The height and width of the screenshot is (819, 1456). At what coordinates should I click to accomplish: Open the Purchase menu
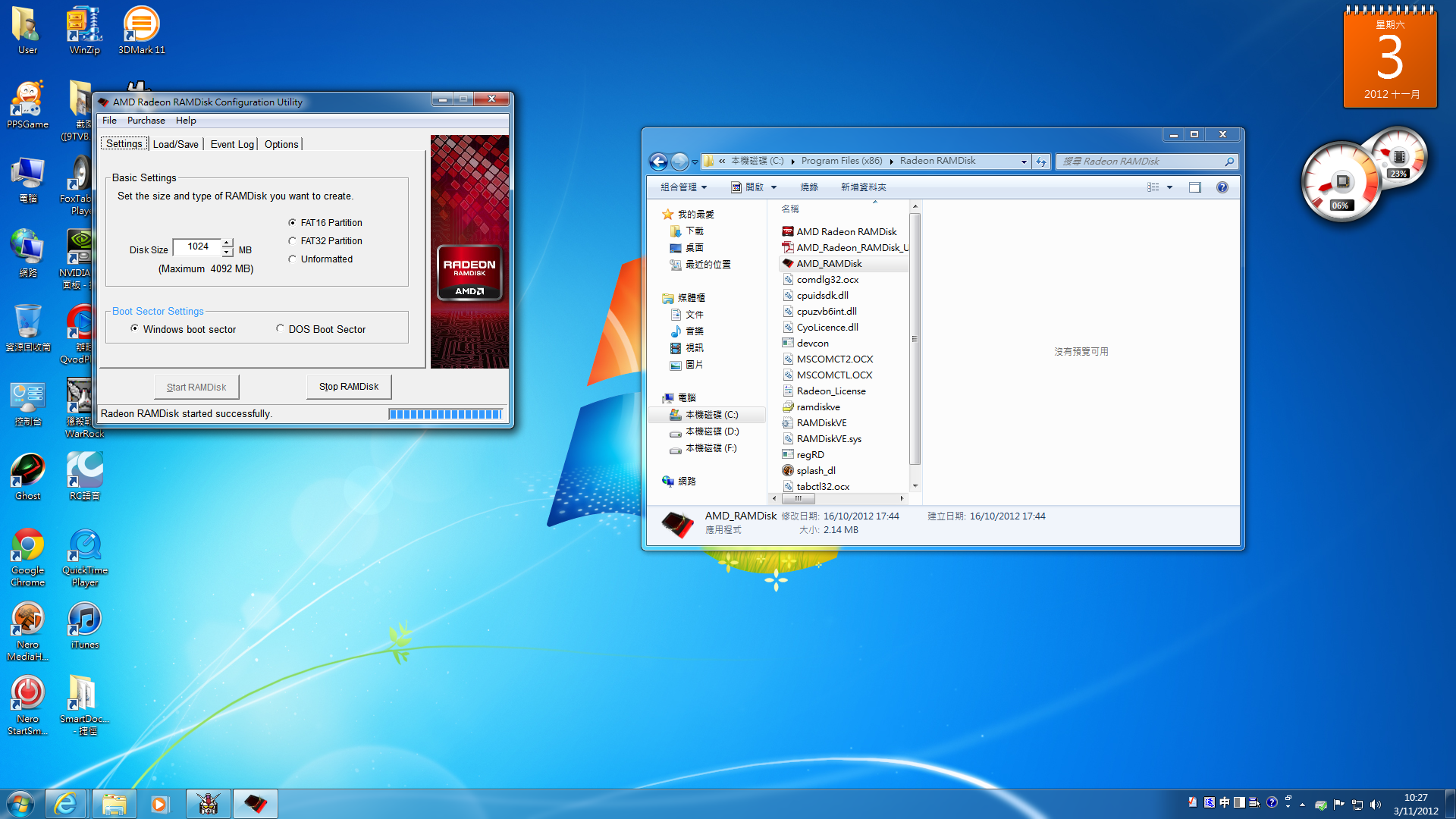(146, 121)
